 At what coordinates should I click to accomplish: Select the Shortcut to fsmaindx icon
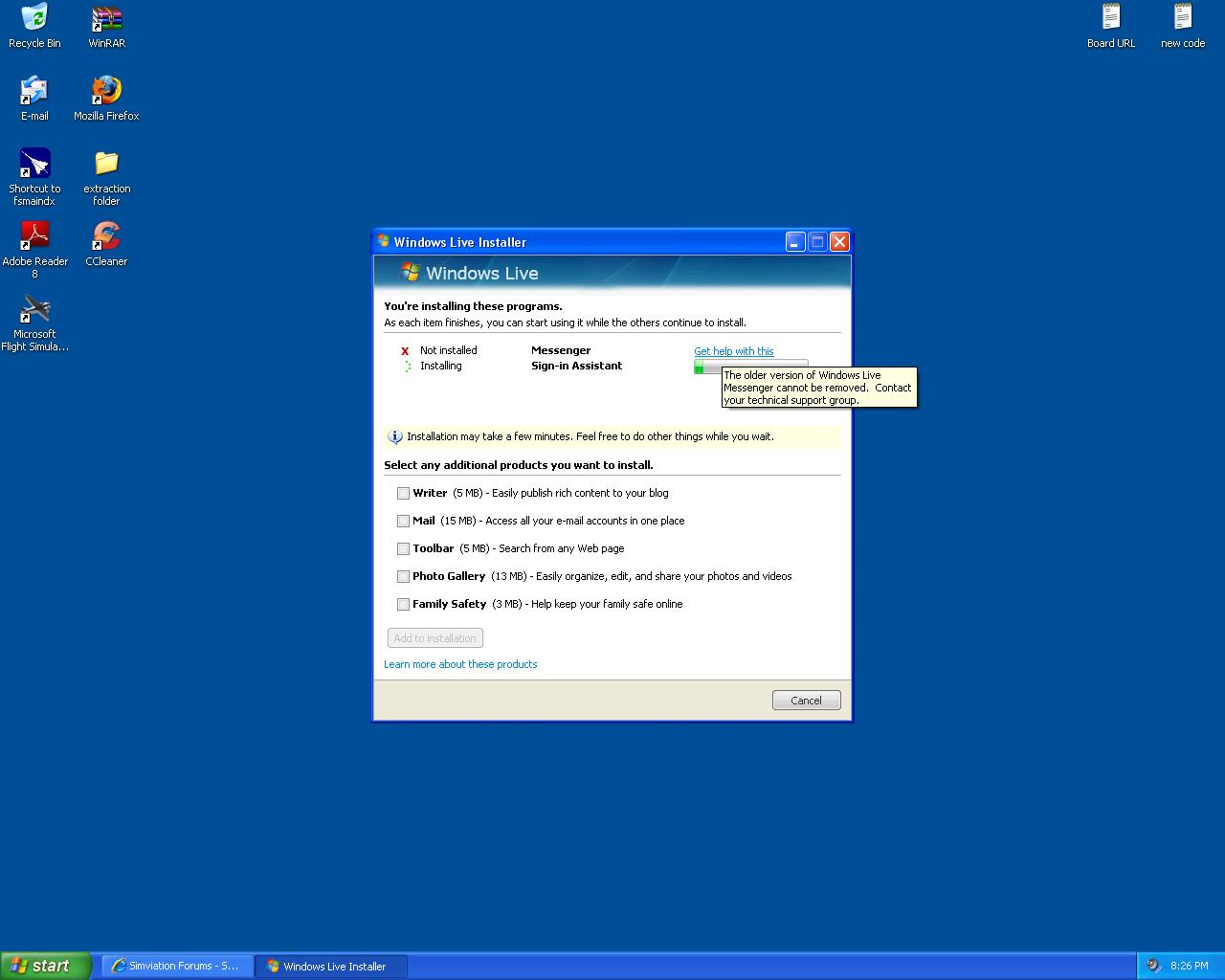[34, 164]
